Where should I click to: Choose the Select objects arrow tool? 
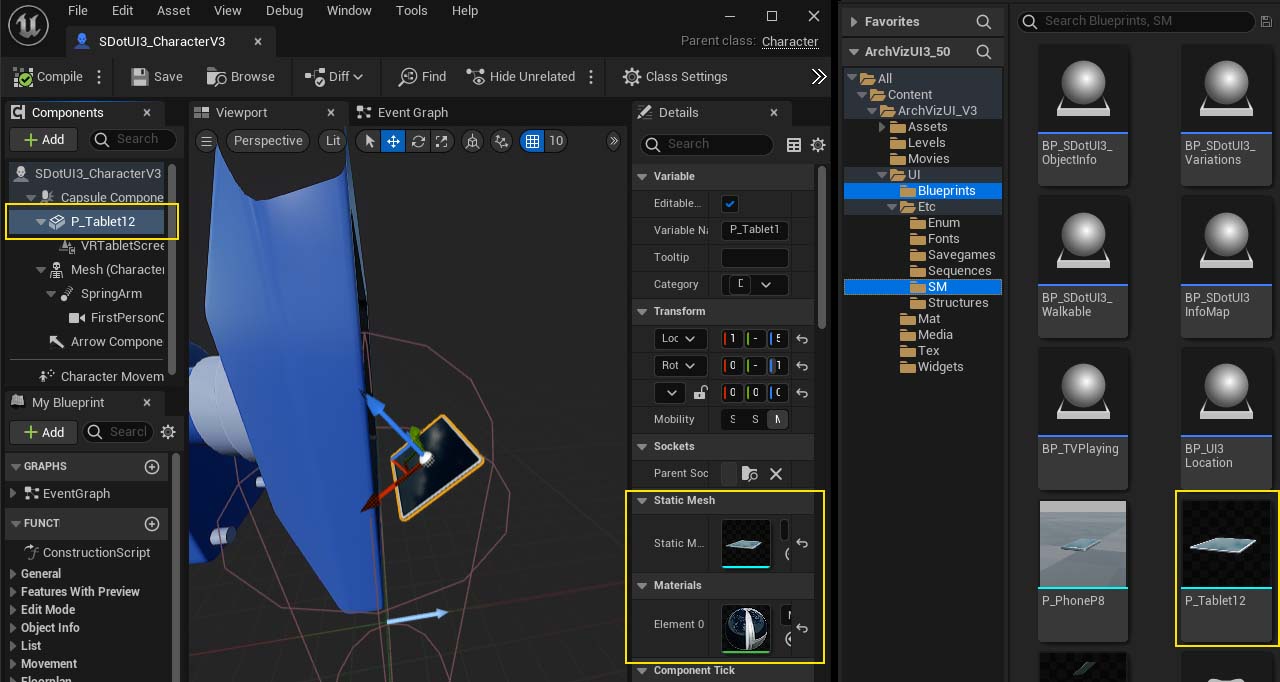tap(370, 141)
